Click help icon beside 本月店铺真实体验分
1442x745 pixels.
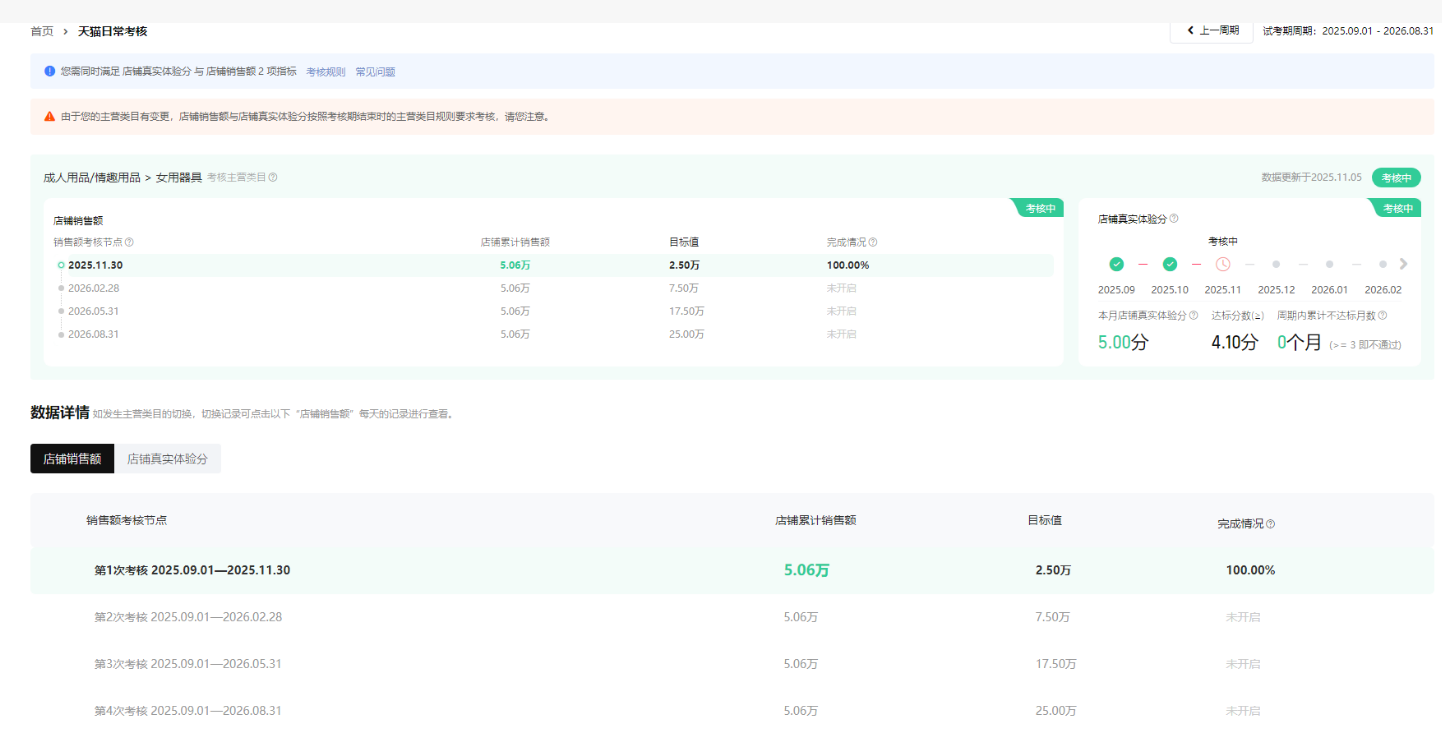1193,316
